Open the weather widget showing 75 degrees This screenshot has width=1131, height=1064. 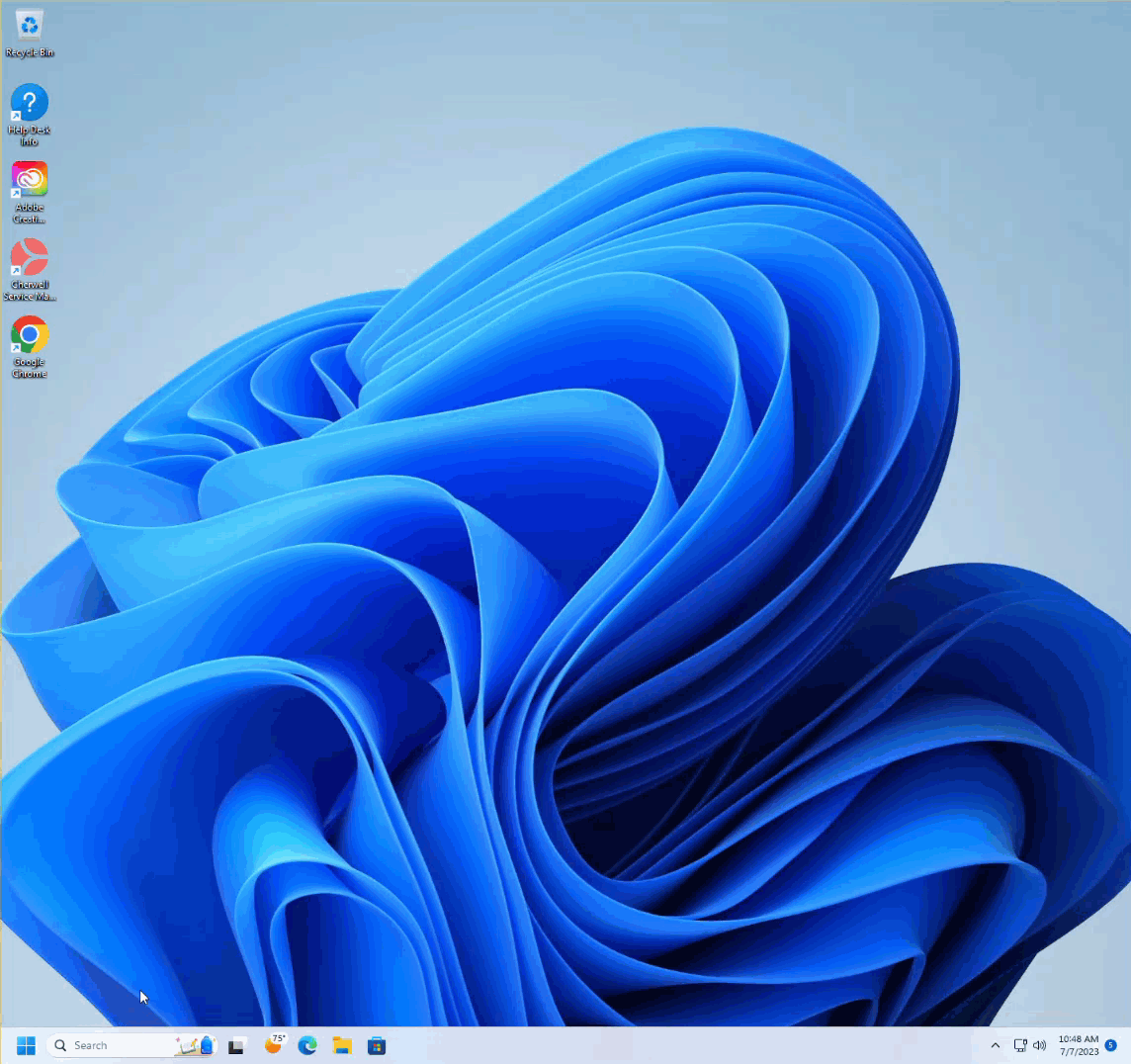tap(274, 1045)
